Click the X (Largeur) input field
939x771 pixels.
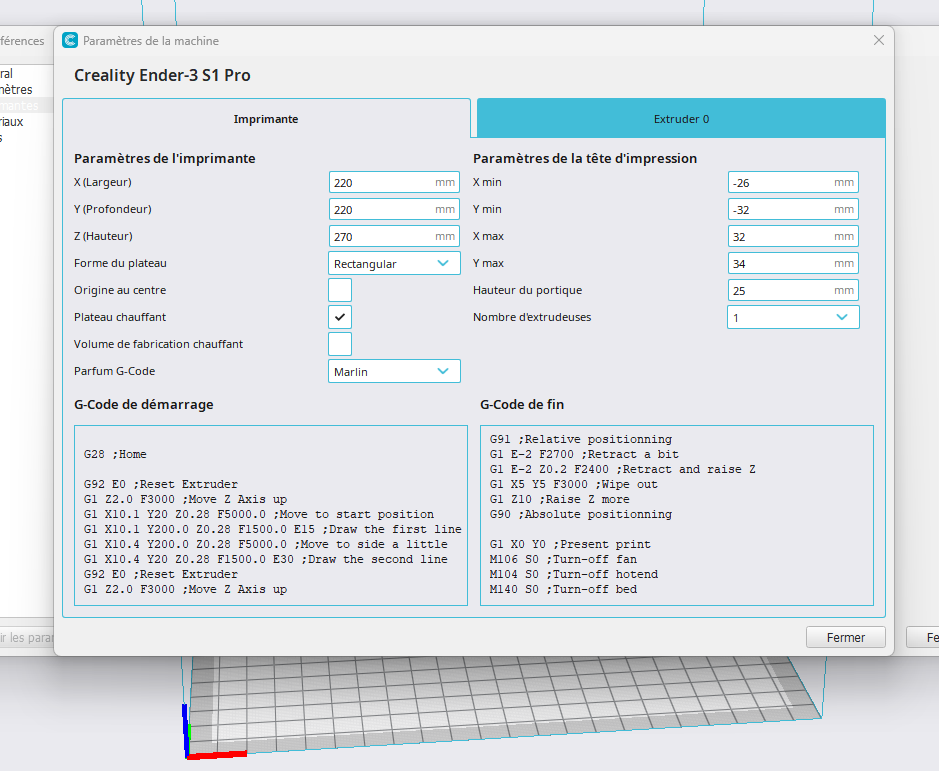(x=380, y=183)
